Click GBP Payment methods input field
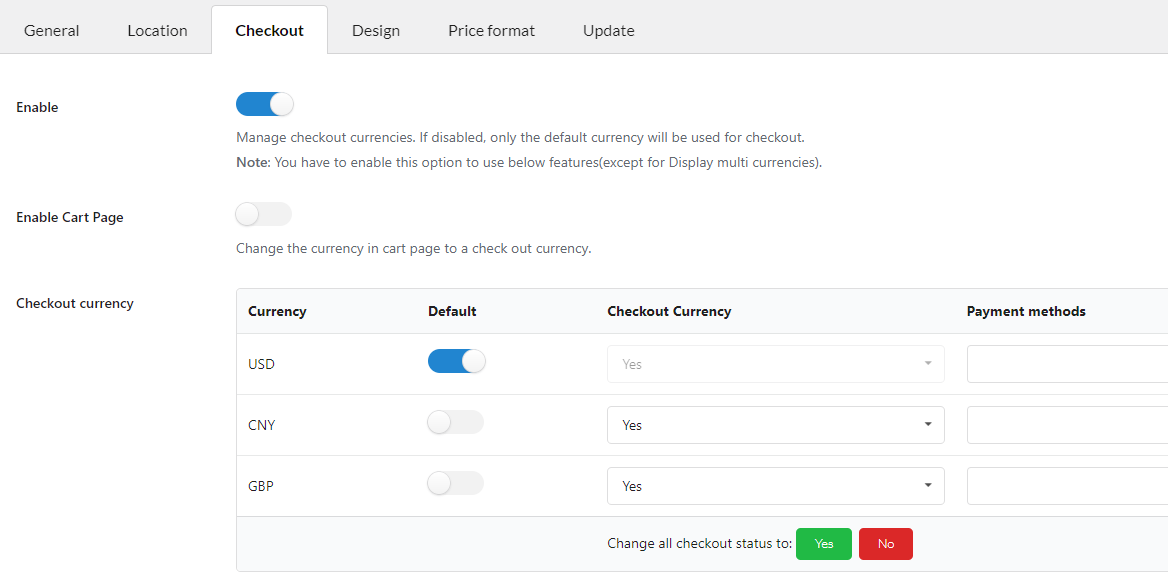This screenshot has height=580, width=1168. (x=1066, y=486)
